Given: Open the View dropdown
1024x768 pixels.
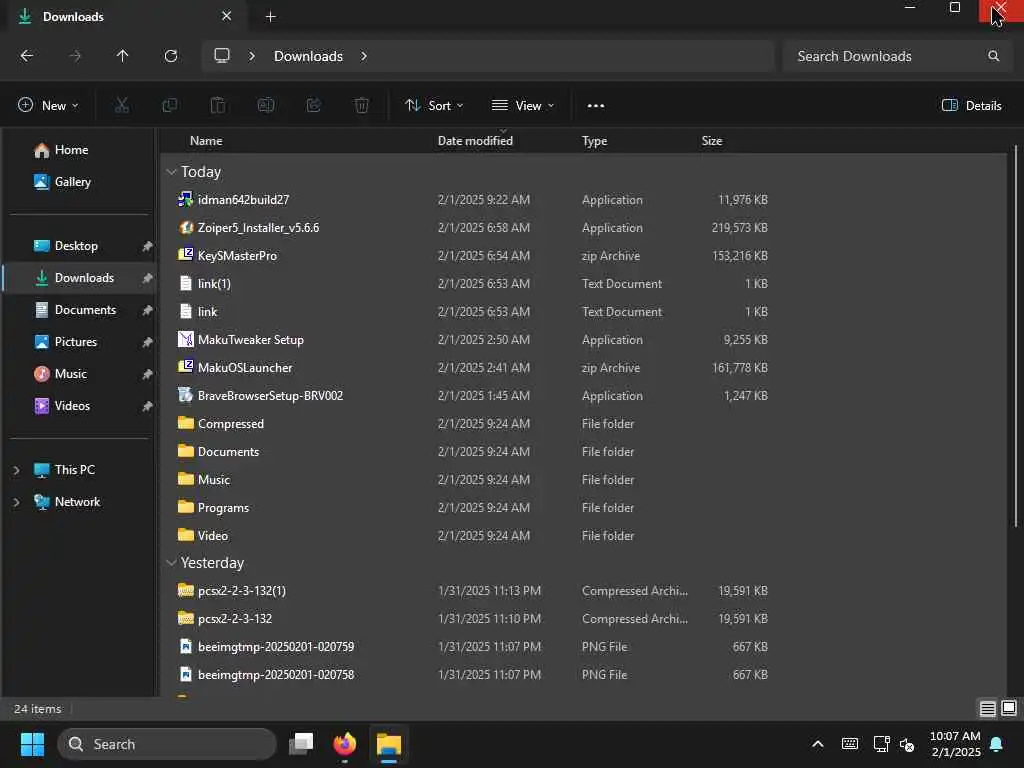Looking at the screenshot, I should 522,106.
